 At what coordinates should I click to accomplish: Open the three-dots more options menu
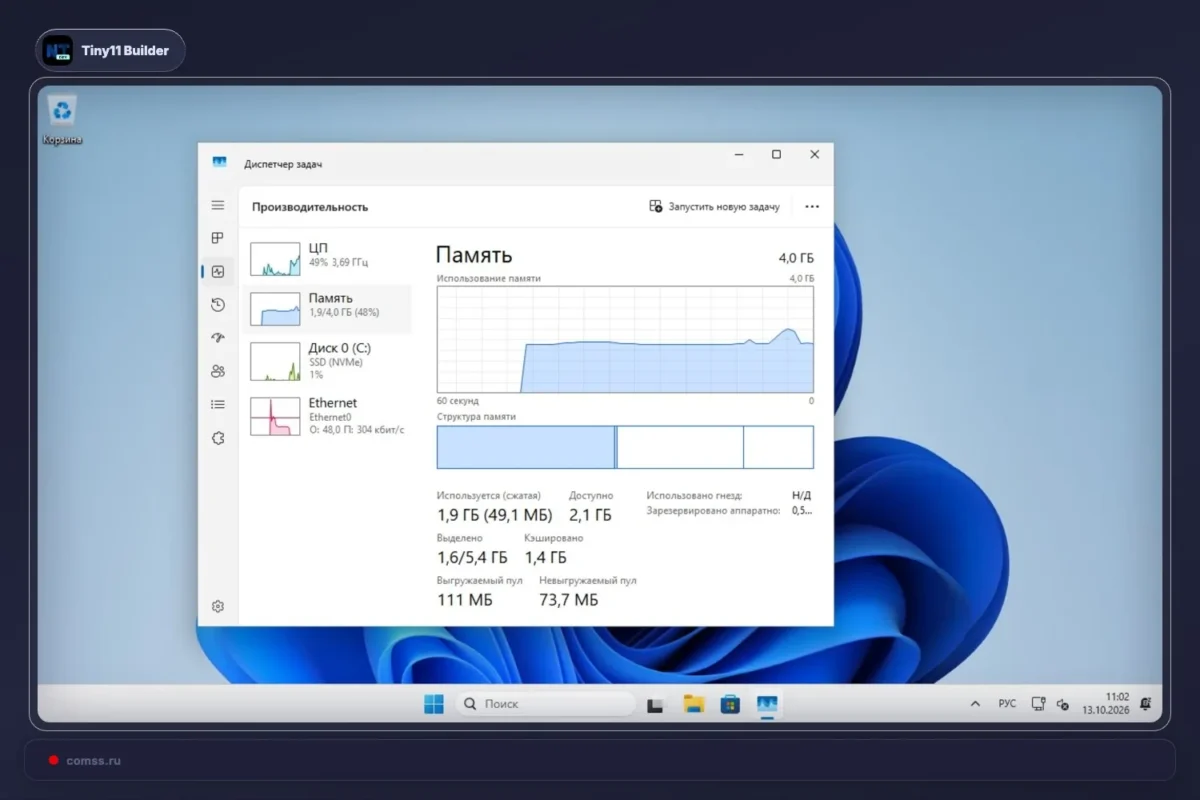coord(812,206)
